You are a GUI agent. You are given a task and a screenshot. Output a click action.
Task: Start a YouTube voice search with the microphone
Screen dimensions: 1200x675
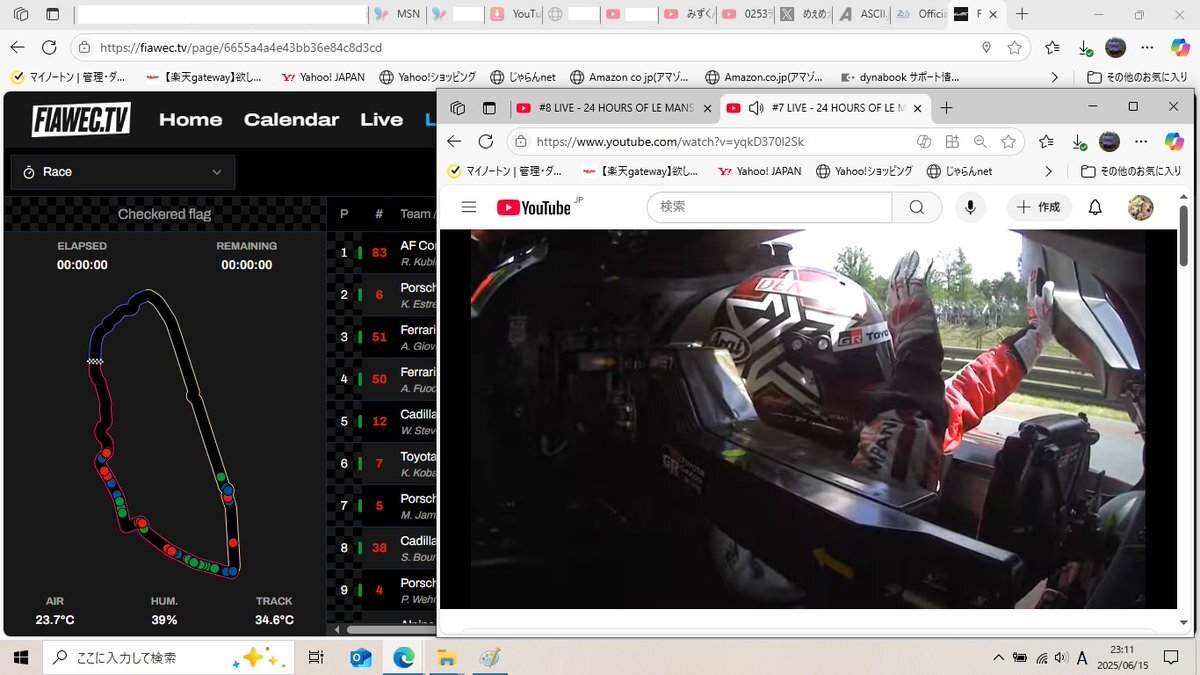968,207
